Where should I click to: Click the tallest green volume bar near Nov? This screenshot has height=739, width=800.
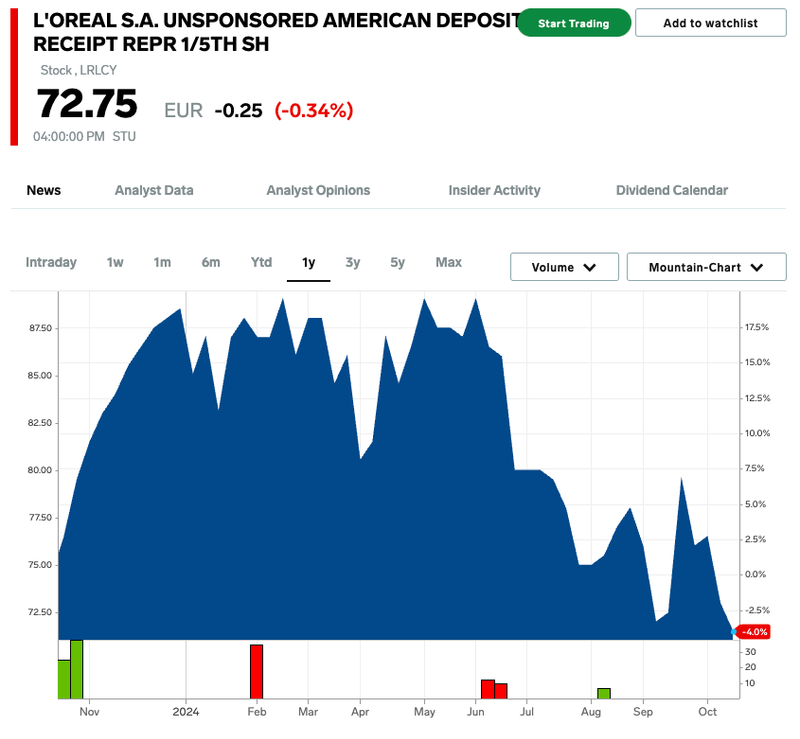[77, 669]
